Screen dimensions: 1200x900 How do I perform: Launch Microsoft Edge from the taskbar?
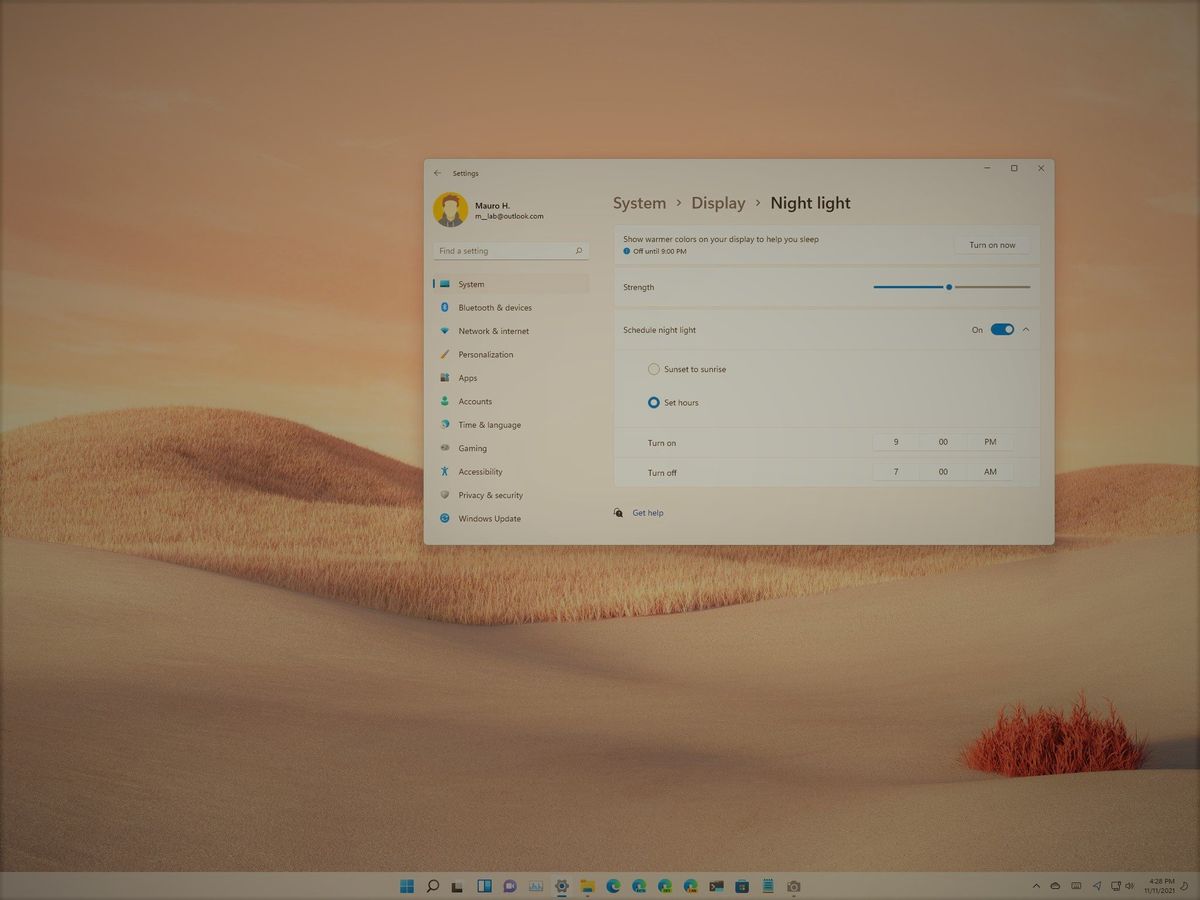pyautogui.click(x=613, y=886)
